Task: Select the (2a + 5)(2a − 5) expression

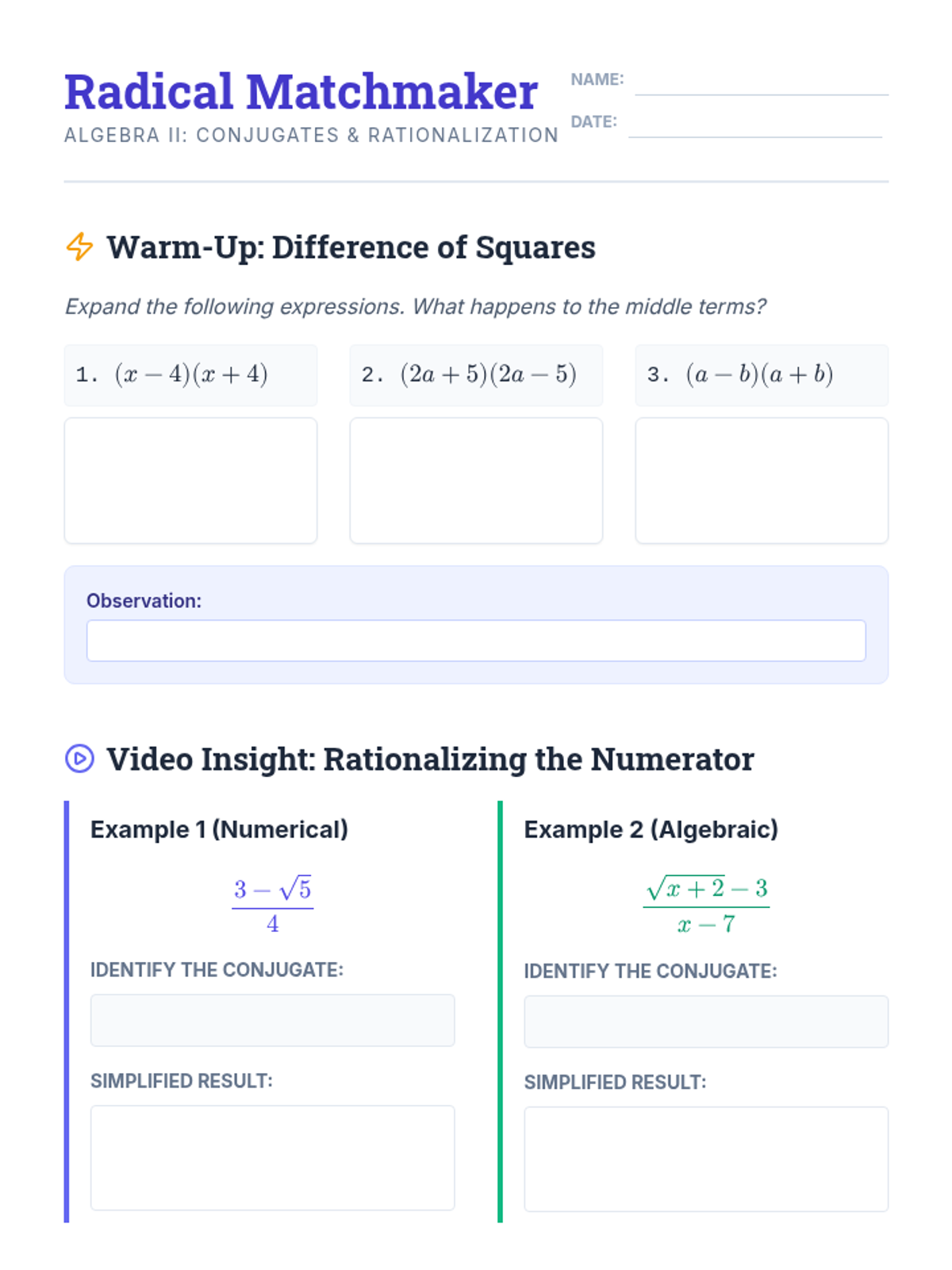Action: 488,374
